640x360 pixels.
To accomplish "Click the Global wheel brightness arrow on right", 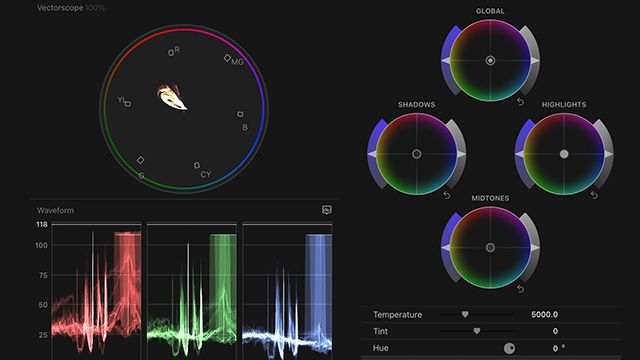I will (535, 61).
